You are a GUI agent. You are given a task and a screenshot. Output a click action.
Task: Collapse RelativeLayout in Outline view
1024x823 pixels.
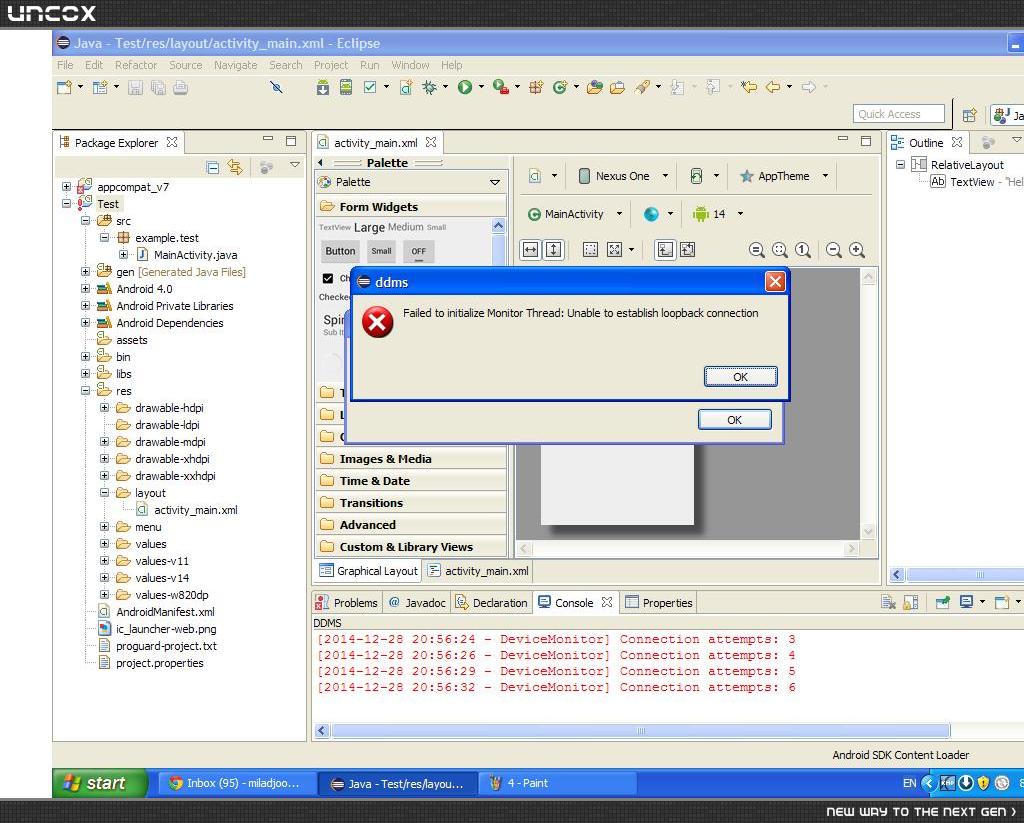click(900, 165)
